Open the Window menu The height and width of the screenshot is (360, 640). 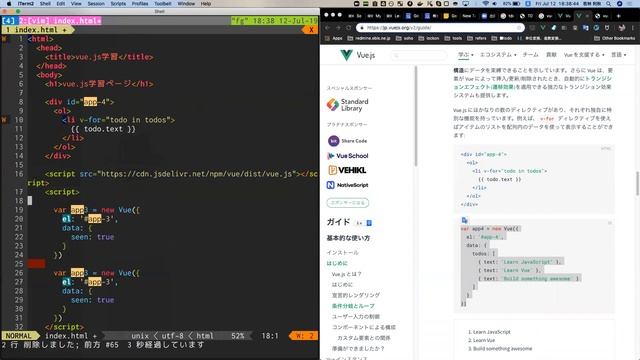point(186,4)
